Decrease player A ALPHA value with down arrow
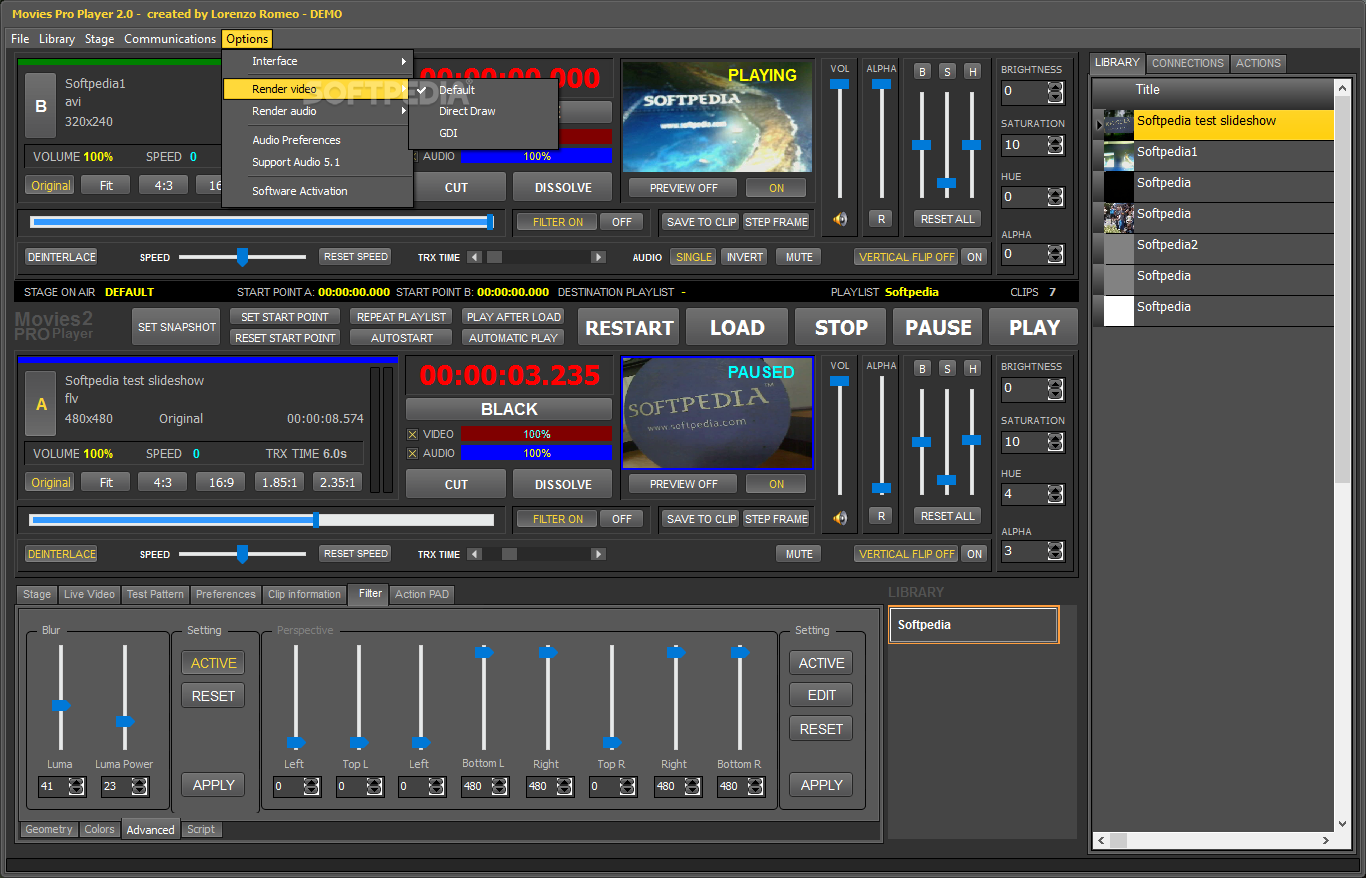Viewport: 1366px width, 878px height. click(x=1055, y=556)
